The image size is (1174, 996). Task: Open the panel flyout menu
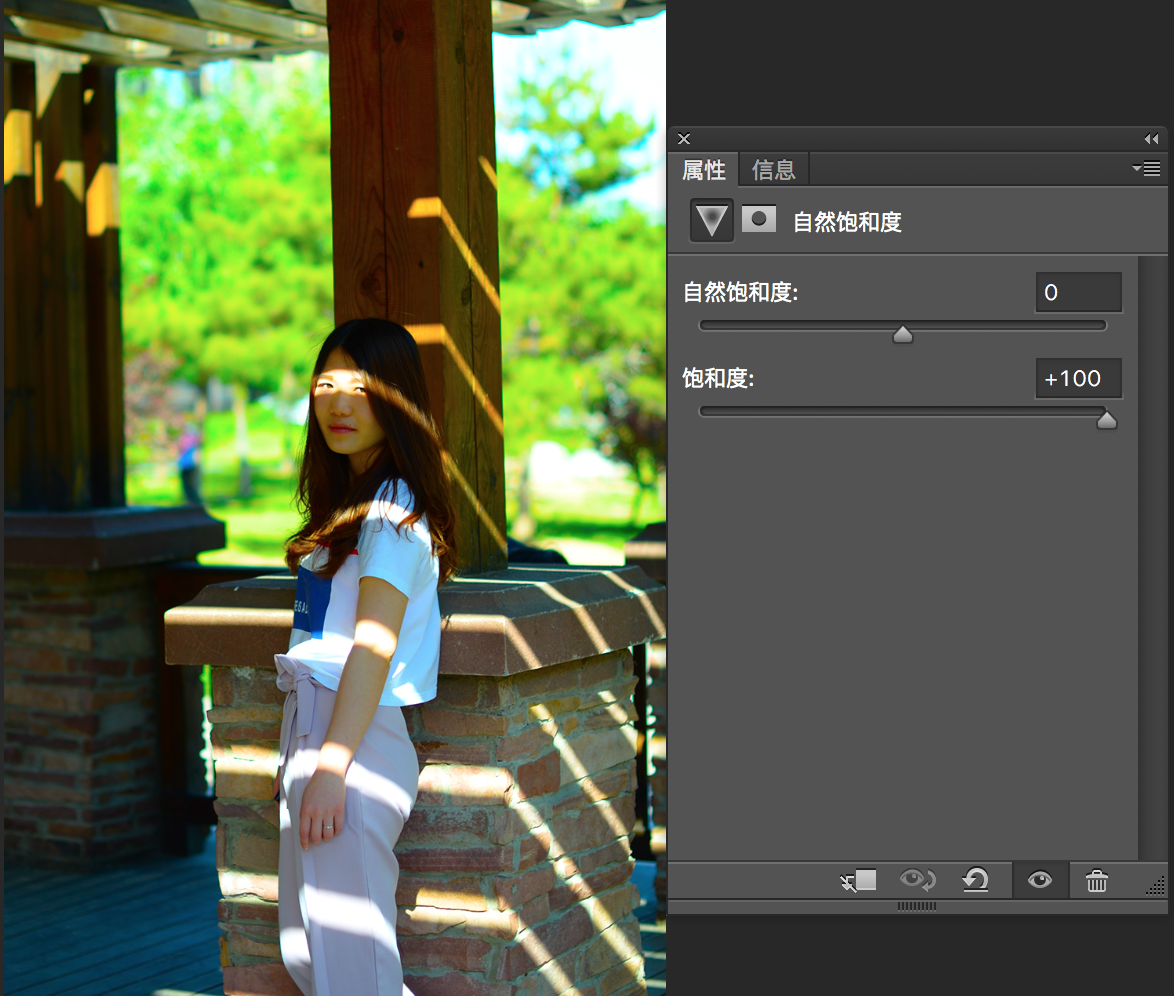(1146, 168)
